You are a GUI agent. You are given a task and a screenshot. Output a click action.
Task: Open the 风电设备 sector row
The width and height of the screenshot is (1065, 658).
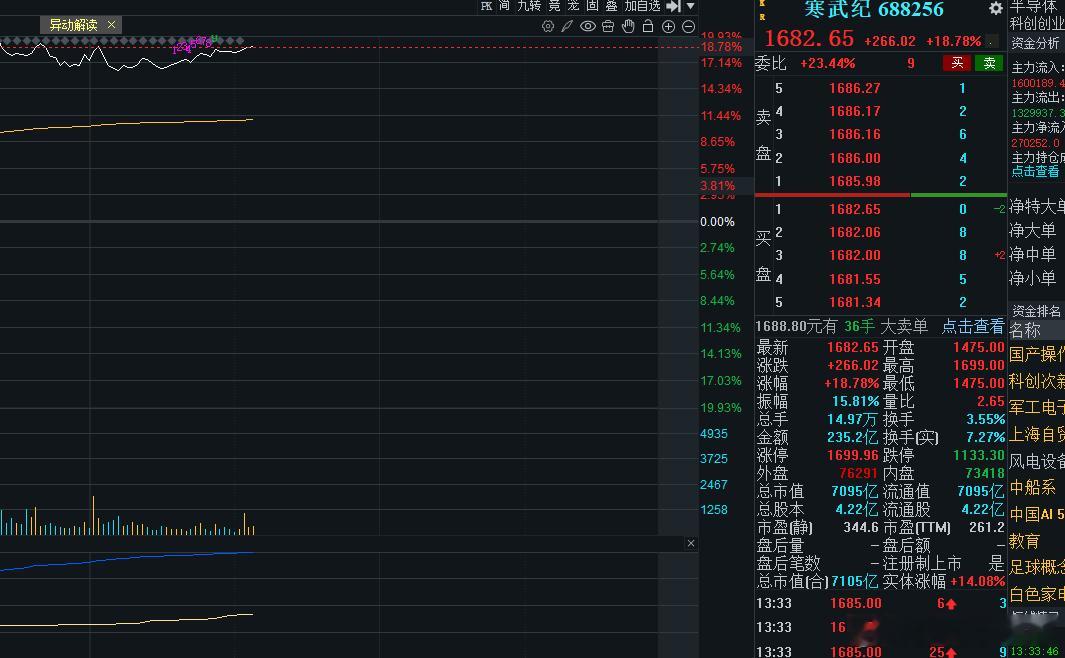point(1036,461)
